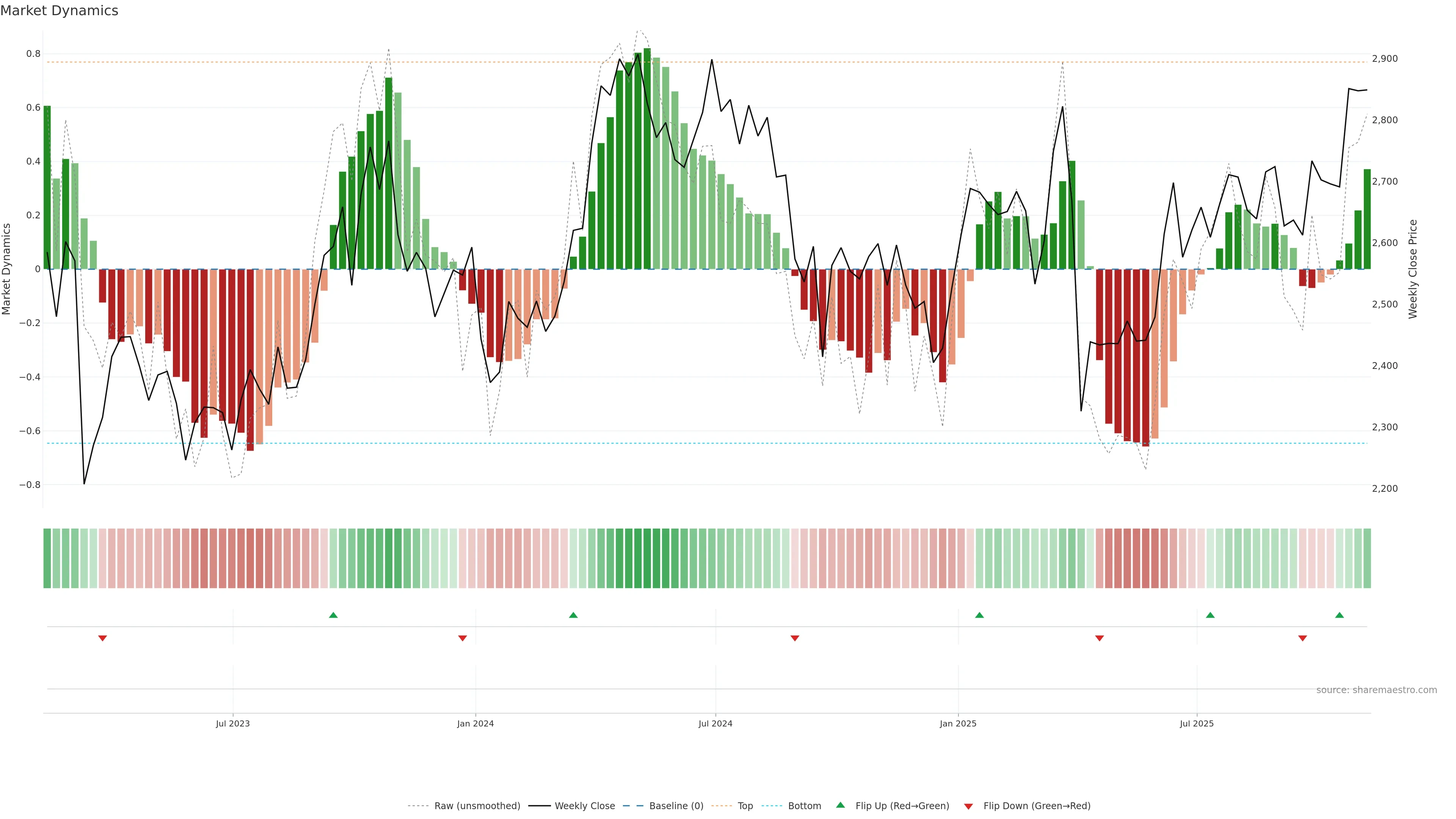Click the green Flip Up marker between Jan and Jul 2024

pos(573,615)
